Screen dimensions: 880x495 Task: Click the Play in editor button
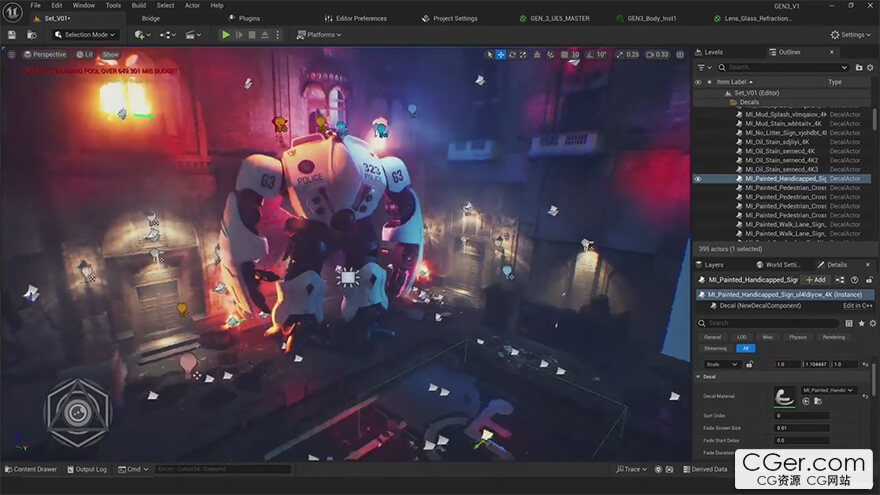tap(226, 35)
